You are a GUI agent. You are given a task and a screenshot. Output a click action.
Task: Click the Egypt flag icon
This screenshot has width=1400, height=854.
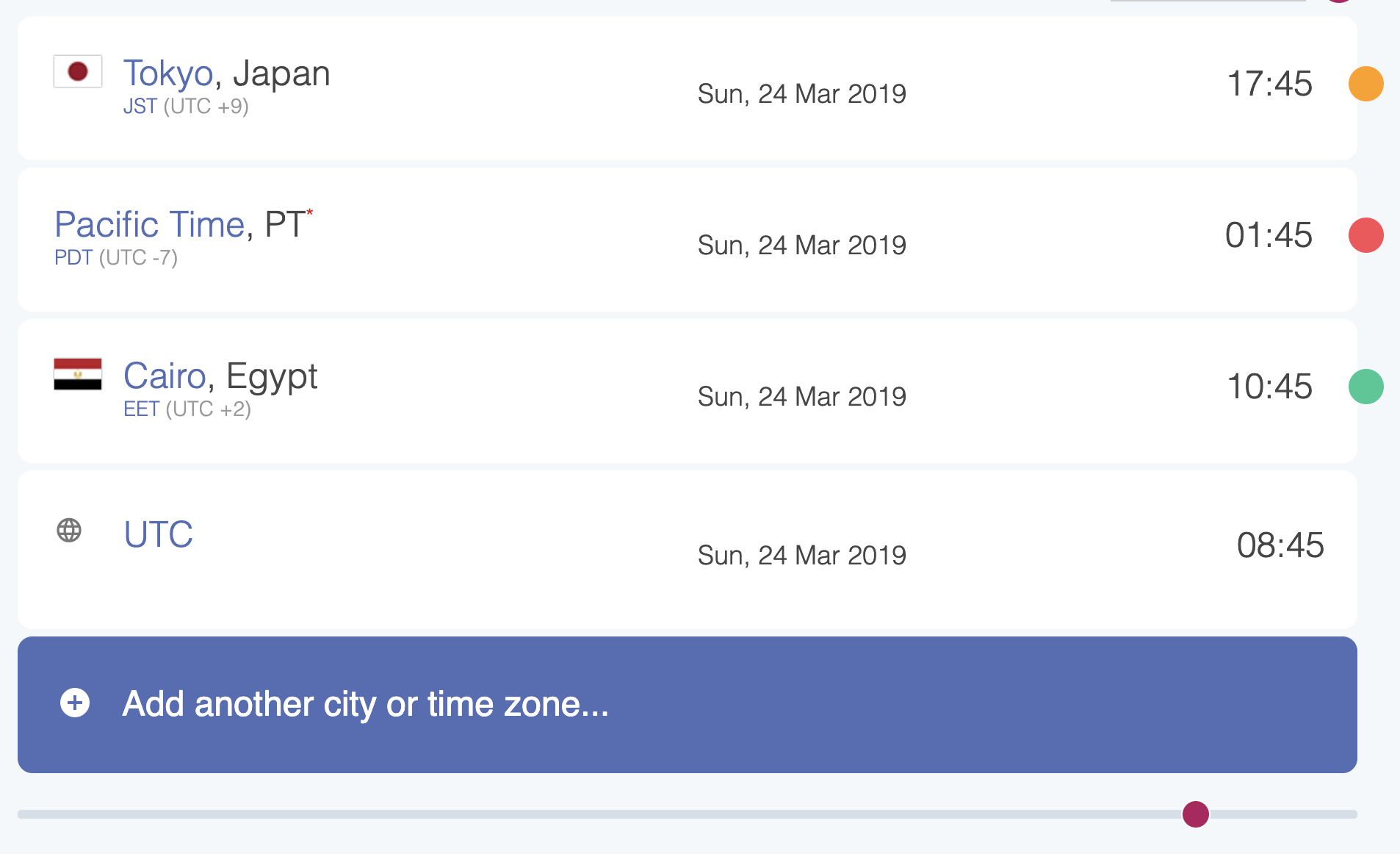pos(78,374)
